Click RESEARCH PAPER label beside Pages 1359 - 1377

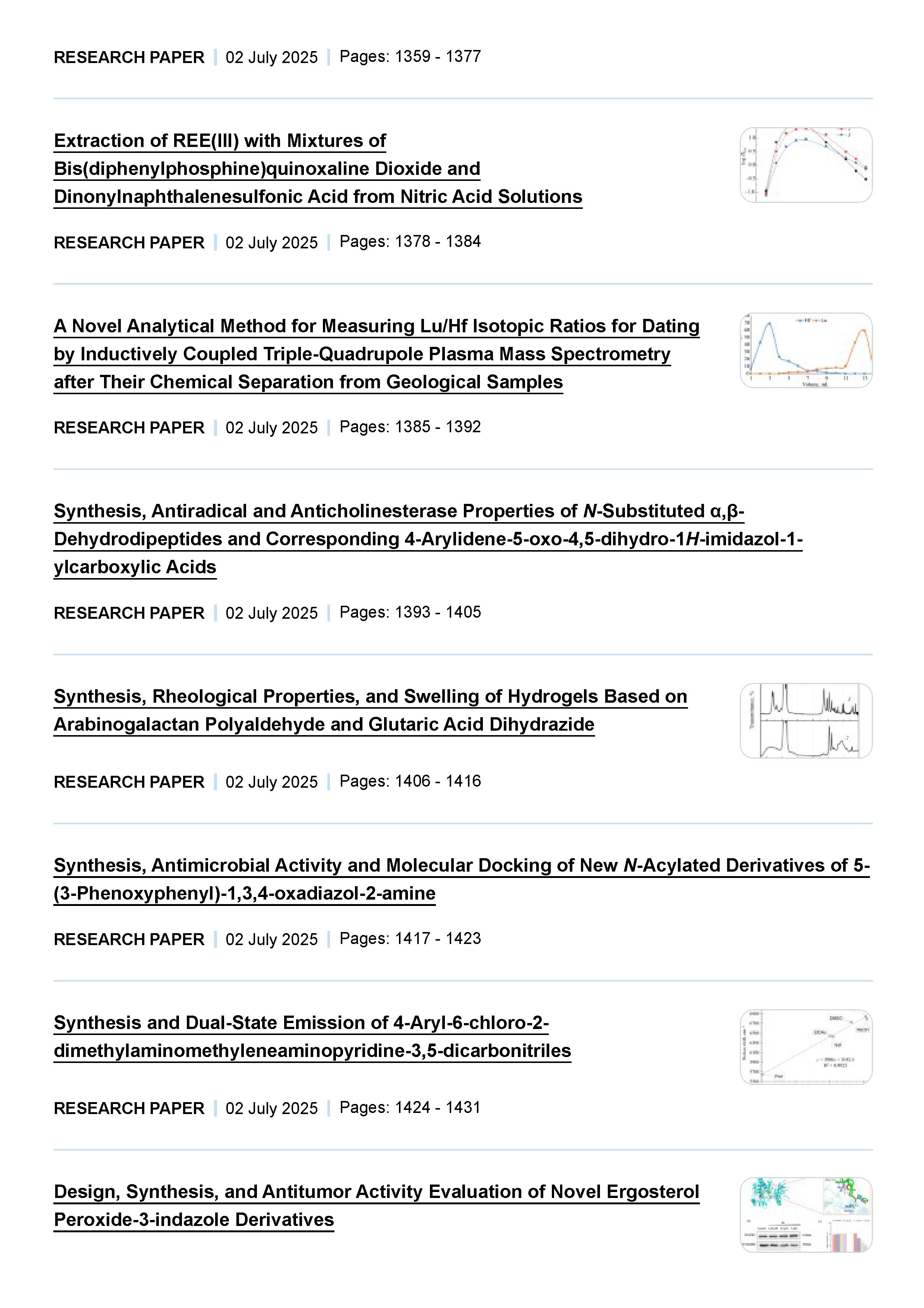pyautogui.click(x=129, y=57)
